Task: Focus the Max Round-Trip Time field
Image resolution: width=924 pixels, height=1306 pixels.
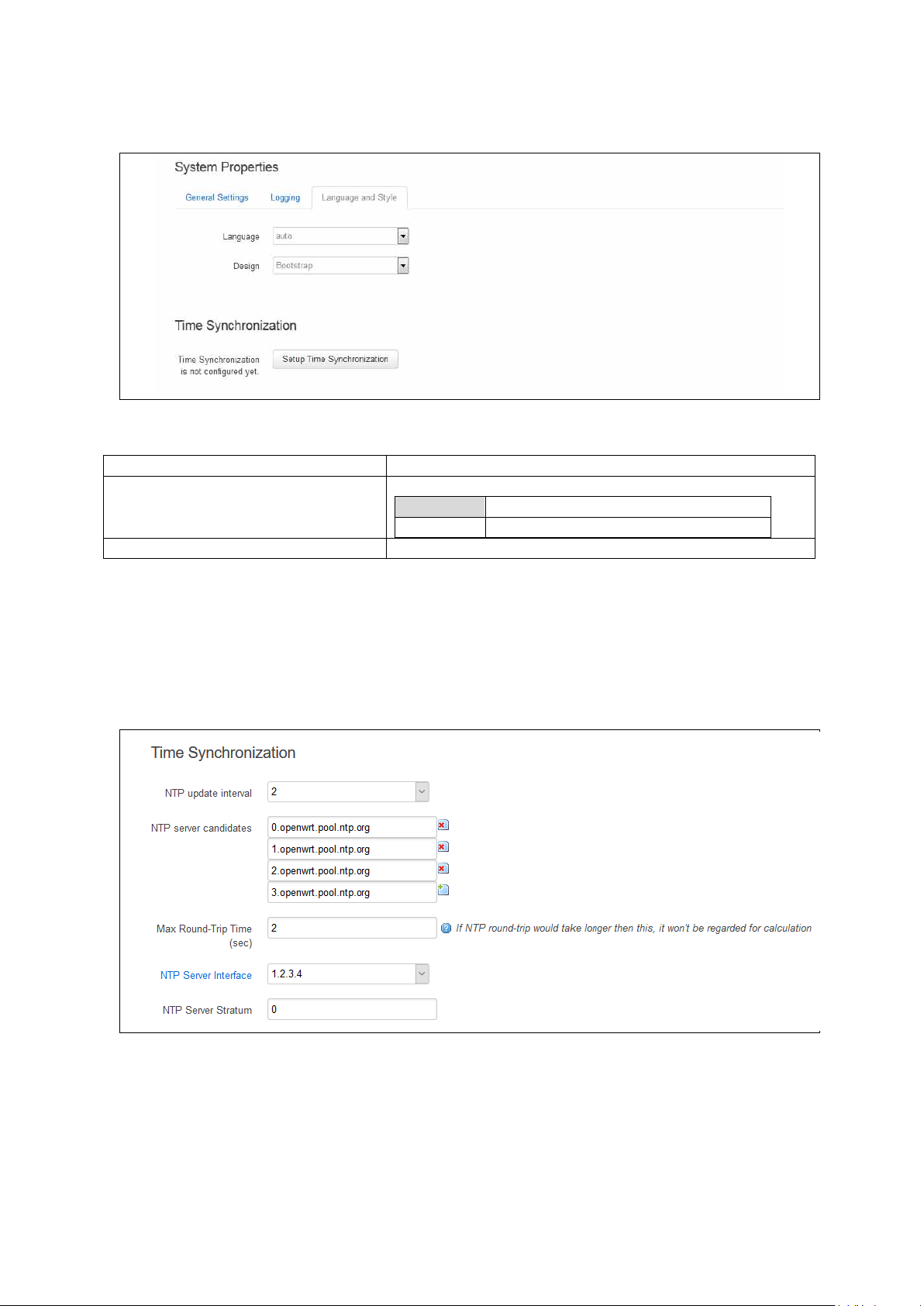Action: coord(352,928)
